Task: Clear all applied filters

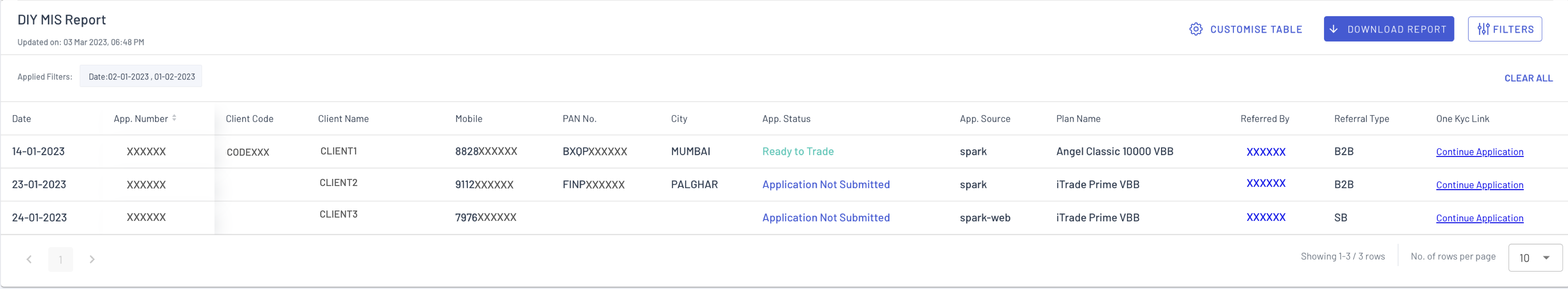Action: click(x=1528, y=78)
